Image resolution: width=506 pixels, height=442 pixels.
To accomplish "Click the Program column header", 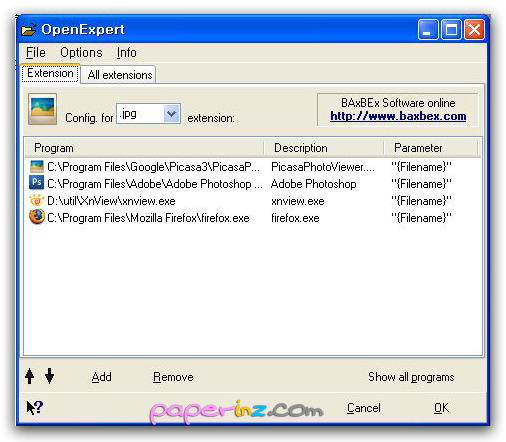I will 144,148.
